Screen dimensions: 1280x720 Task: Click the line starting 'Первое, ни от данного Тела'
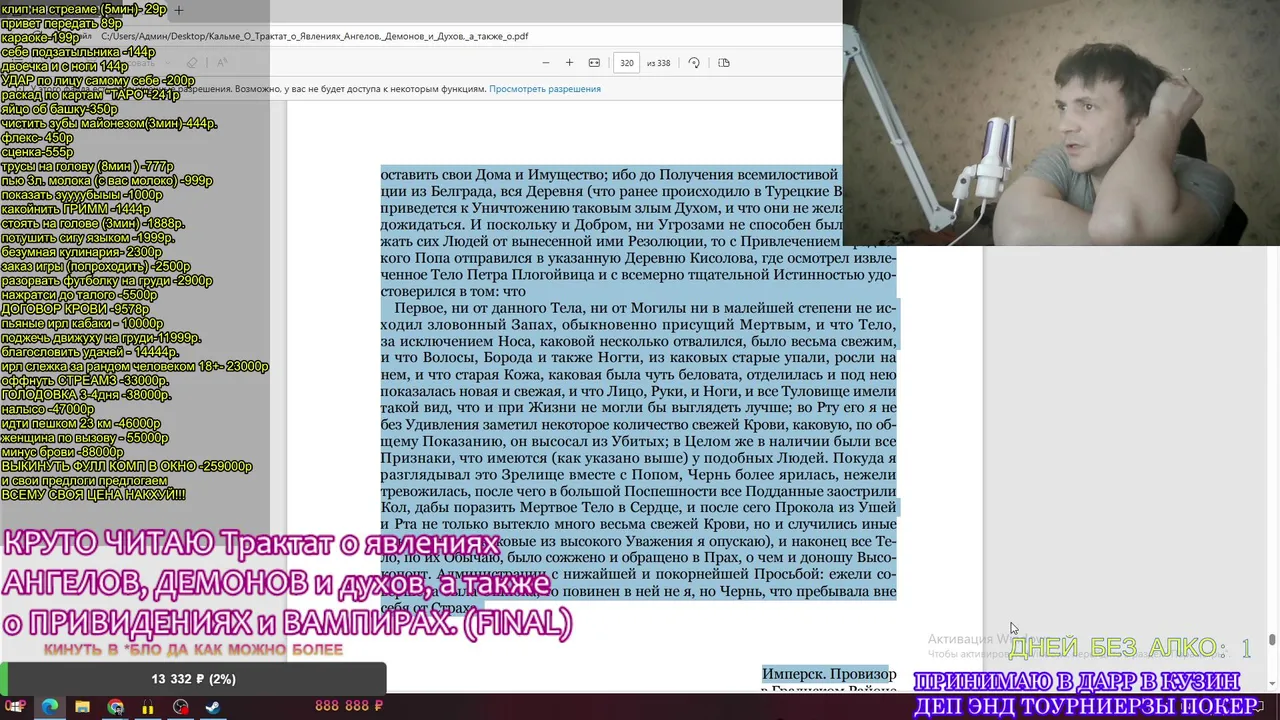point(645,308)
